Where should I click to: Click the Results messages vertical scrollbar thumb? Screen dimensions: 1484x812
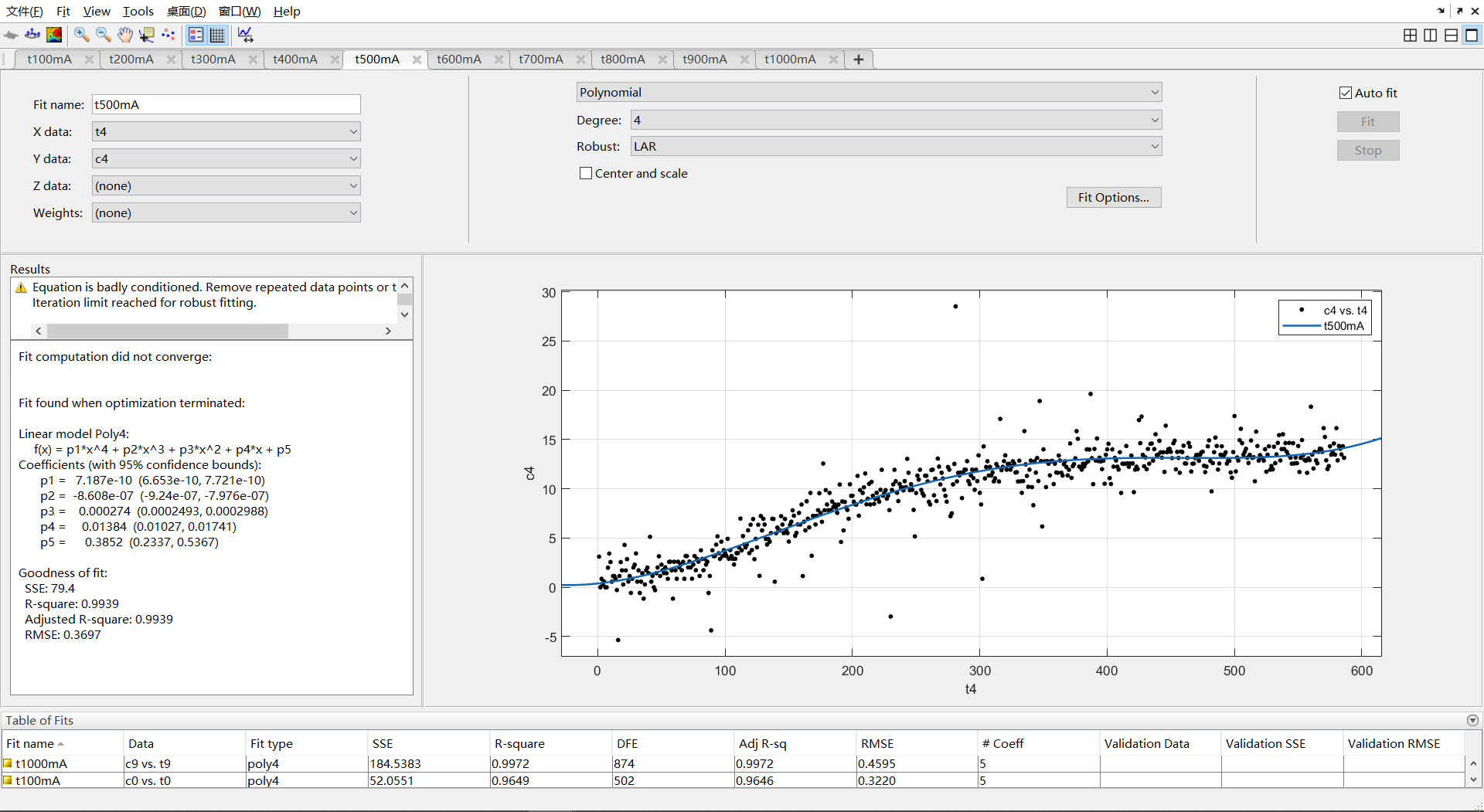[404, 300]
